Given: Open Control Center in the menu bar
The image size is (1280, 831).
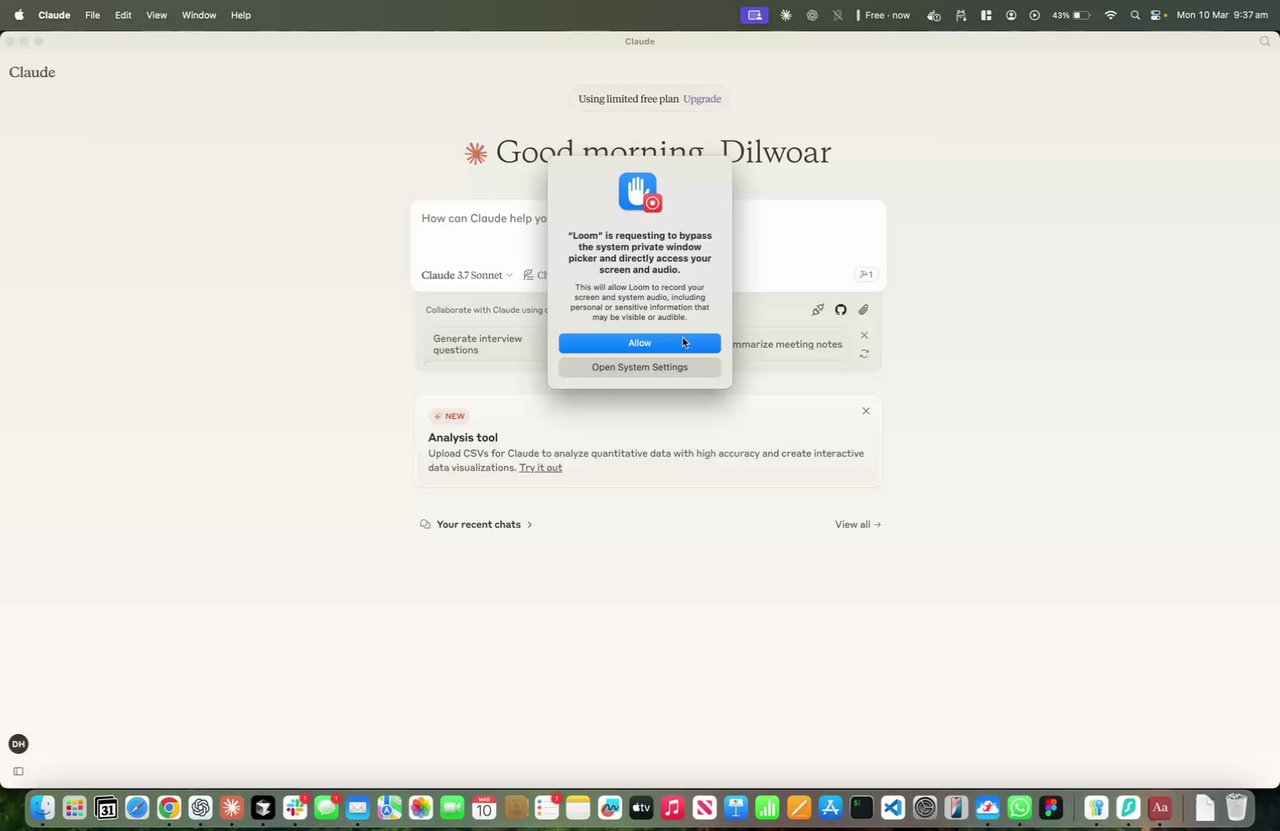Looking at the screenshot, I should (x=1158, y=15).
